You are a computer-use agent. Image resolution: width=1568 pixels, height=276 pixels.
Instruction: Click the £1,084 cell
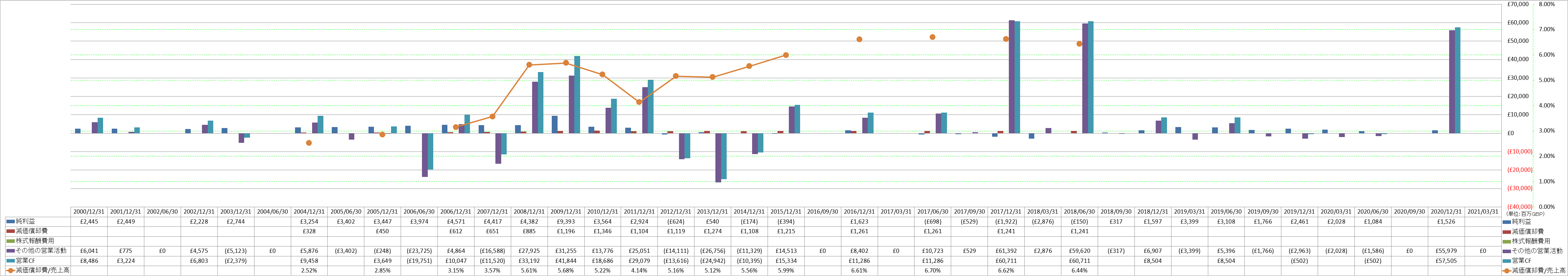coord(1372,222)
